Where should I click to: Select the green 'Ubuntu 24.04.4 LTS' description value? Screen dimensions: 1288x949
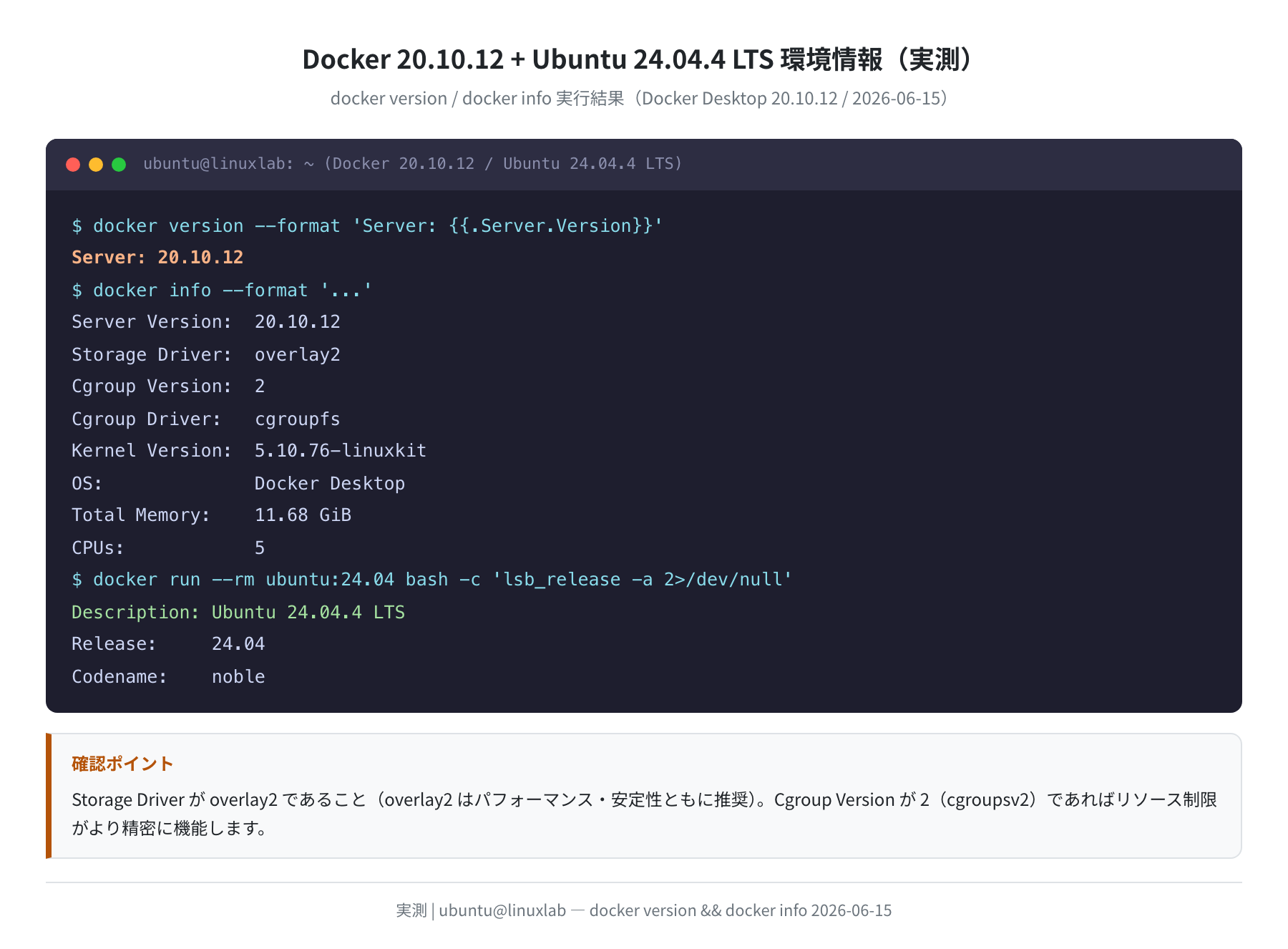308,613
